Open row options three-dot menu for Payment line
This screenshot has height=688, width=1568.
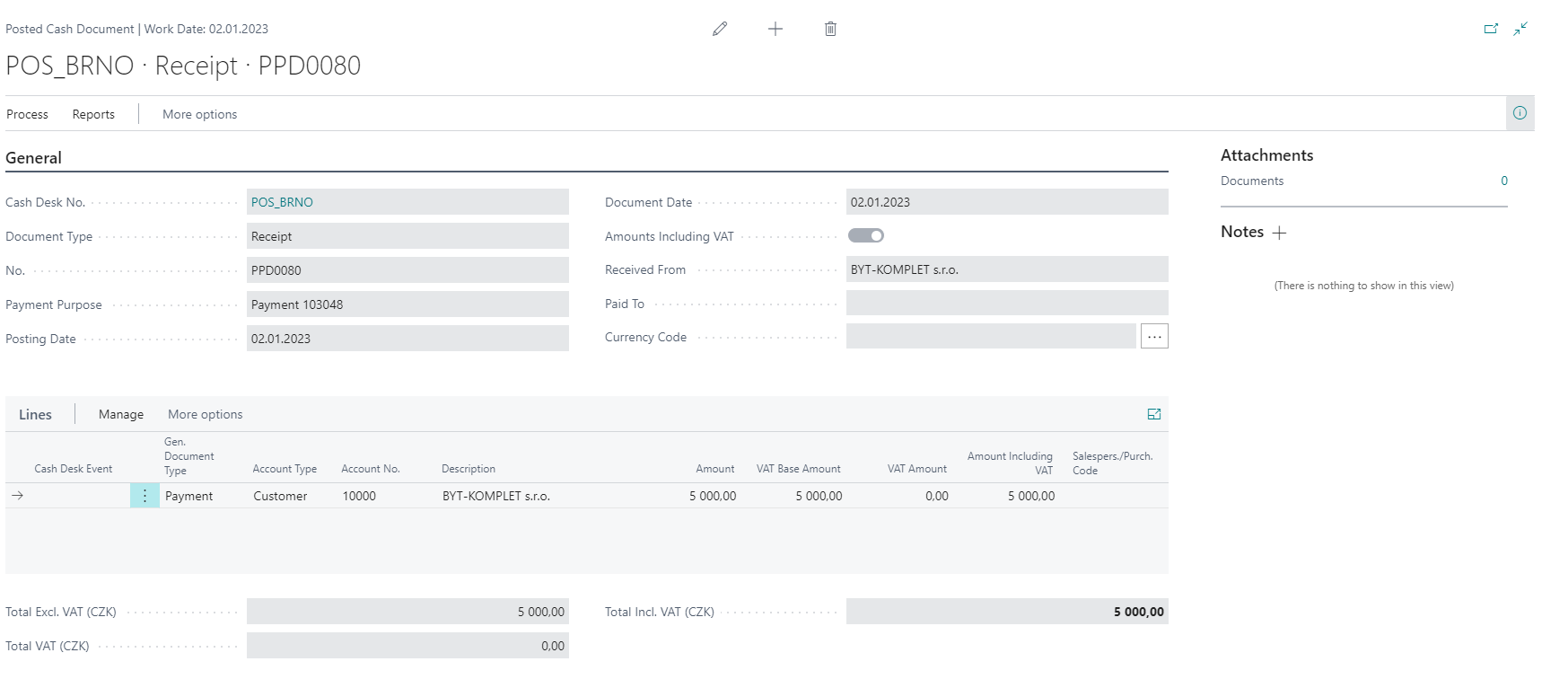(x=145, y=496)
